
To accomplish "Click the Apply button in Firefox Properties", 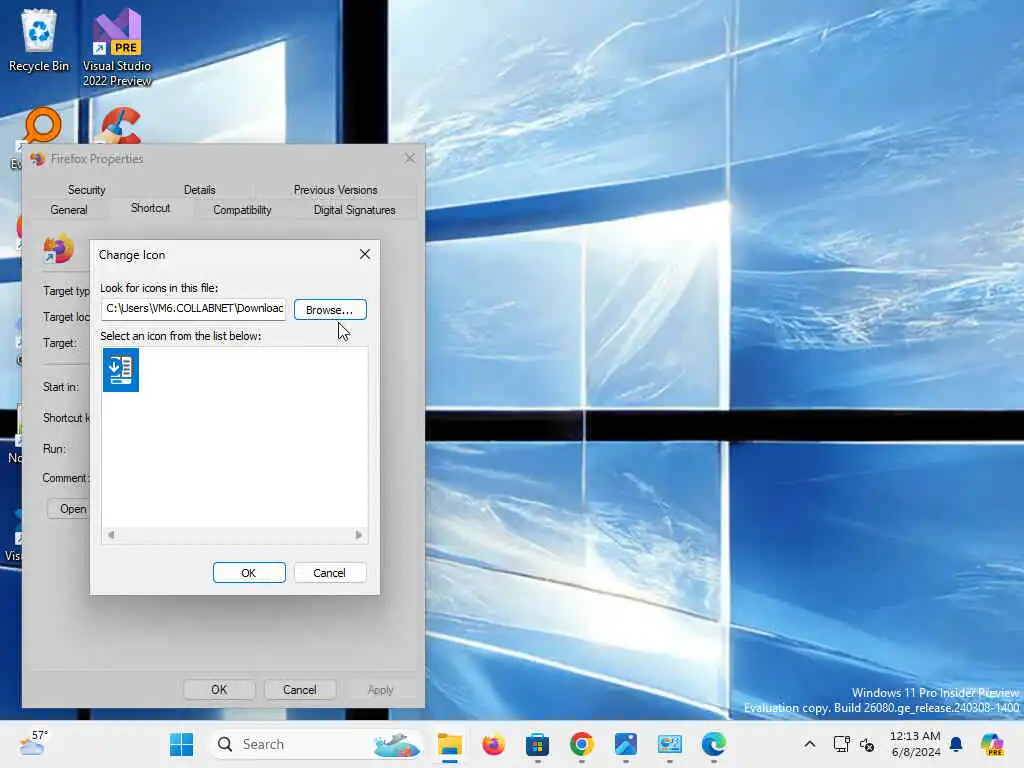I will tap(380, 690).
